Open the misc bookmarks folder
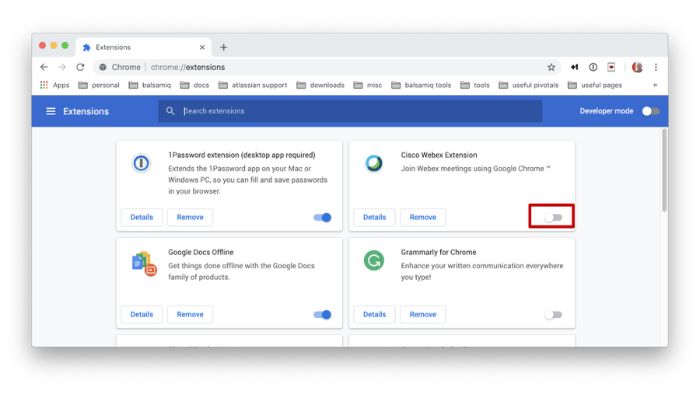 [x=367, y=85]
